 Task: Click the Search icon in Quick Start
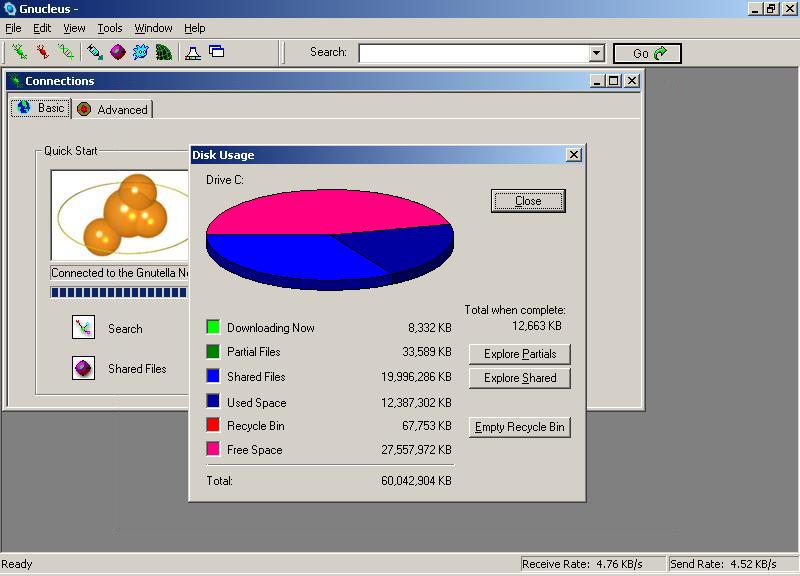pyautogui.click(x=83, y=327)
